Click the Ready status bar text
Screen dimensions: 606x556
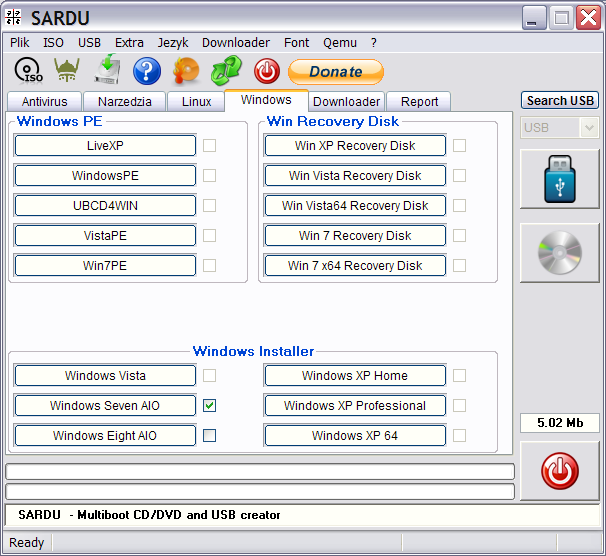coord(26,542)
